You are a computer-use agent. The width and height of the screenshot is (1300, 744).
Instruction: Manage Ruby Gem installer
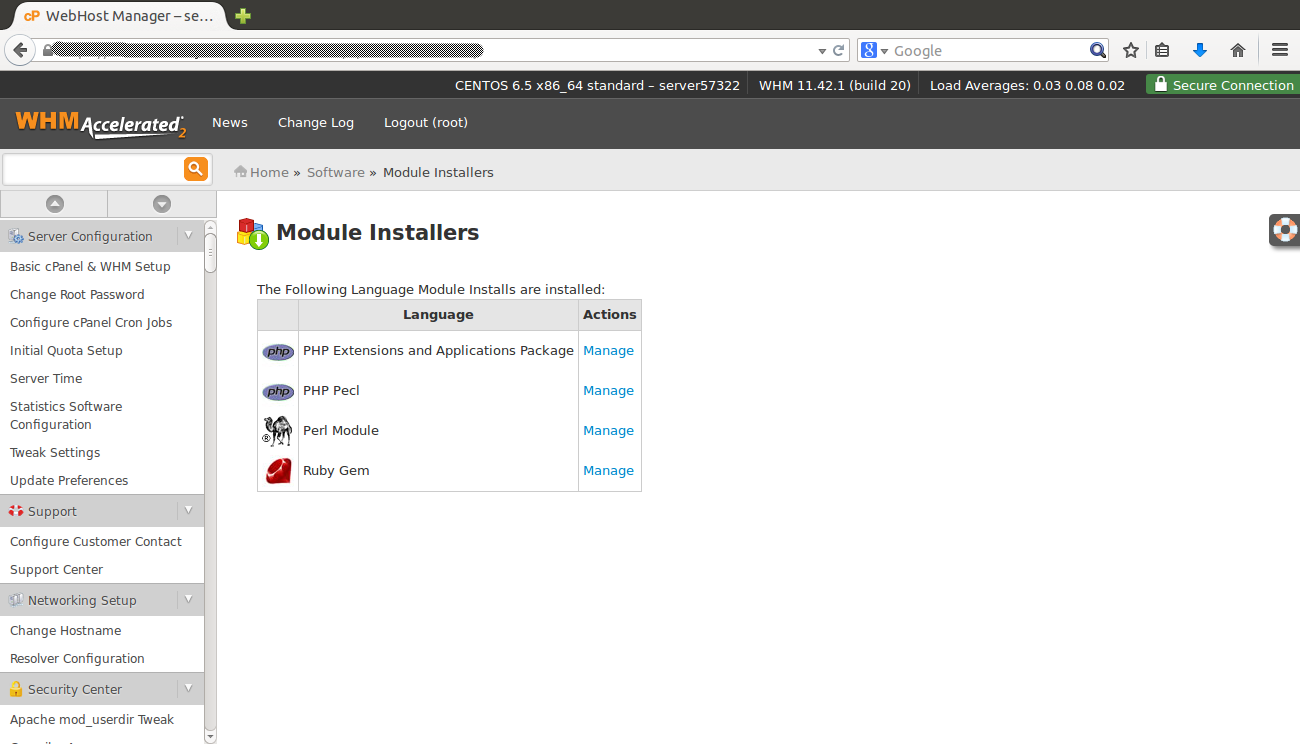pyautogui.click(x=608, y=471)
